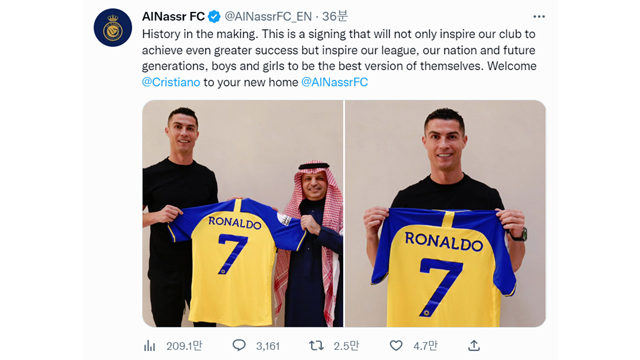View tweet analytics bar chart icon
640x360 pixels.
tap(149, 346)
